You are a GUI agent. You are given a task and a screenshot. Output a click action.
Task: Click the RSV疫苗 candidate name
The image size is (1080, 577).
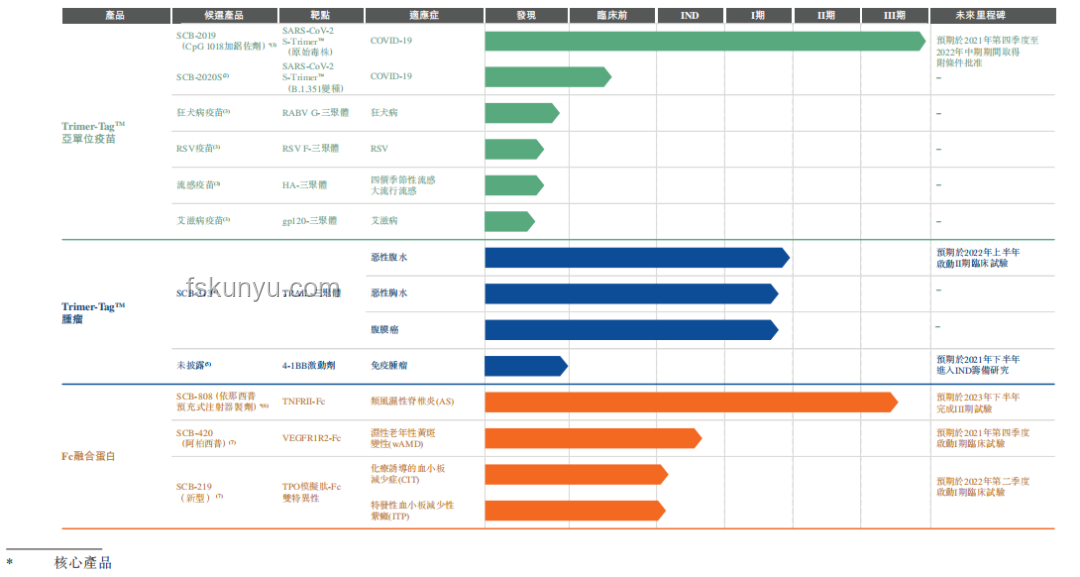198,148
